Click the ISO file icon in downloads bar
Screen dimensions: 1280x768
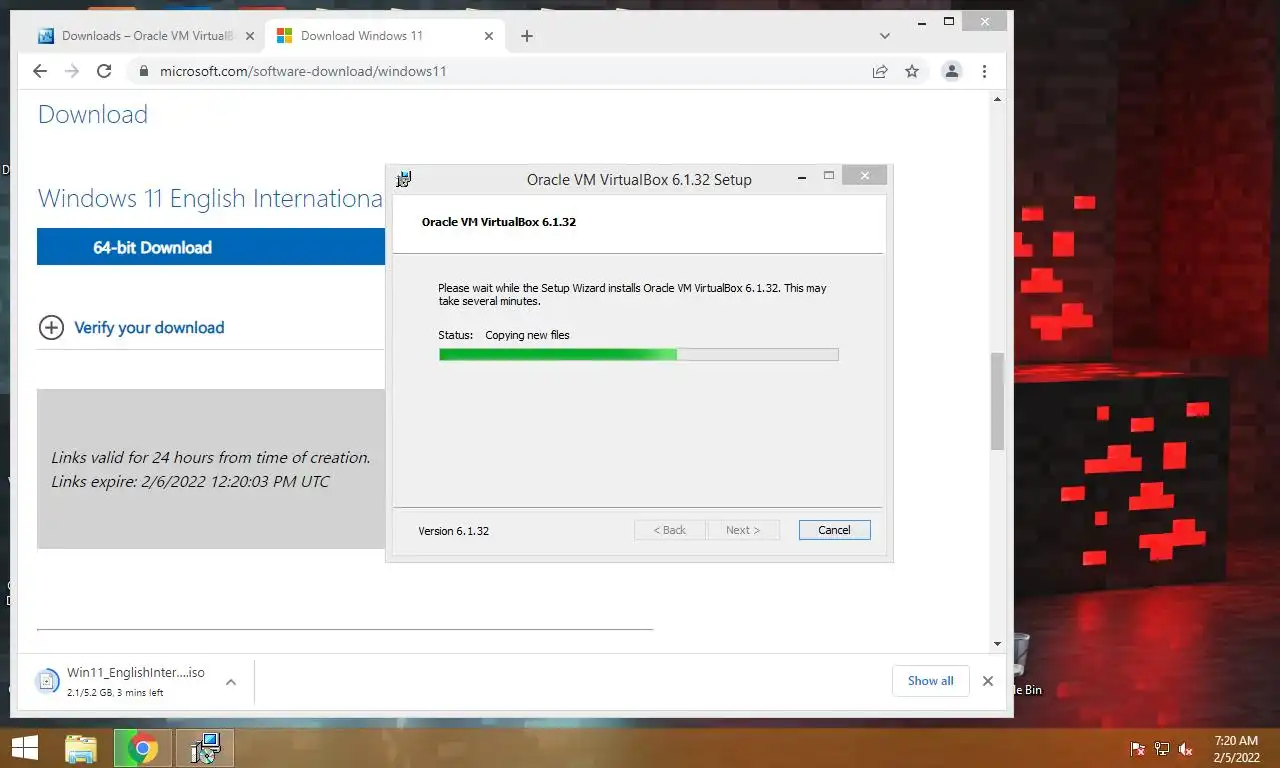click(46, 682)
